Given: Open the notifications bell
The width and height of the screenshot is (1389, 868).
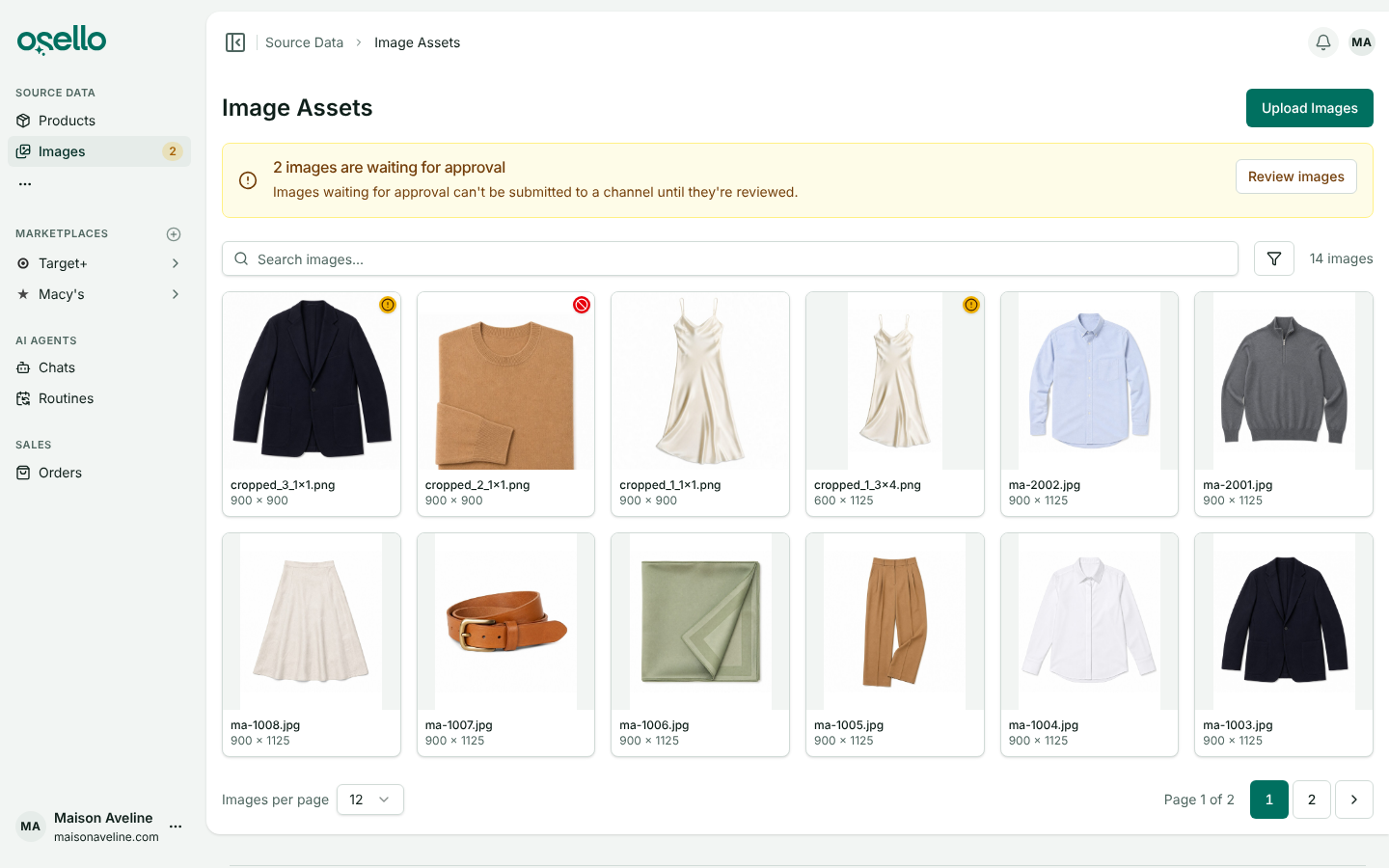Looking at the screenshot, I should (1323, 42).
